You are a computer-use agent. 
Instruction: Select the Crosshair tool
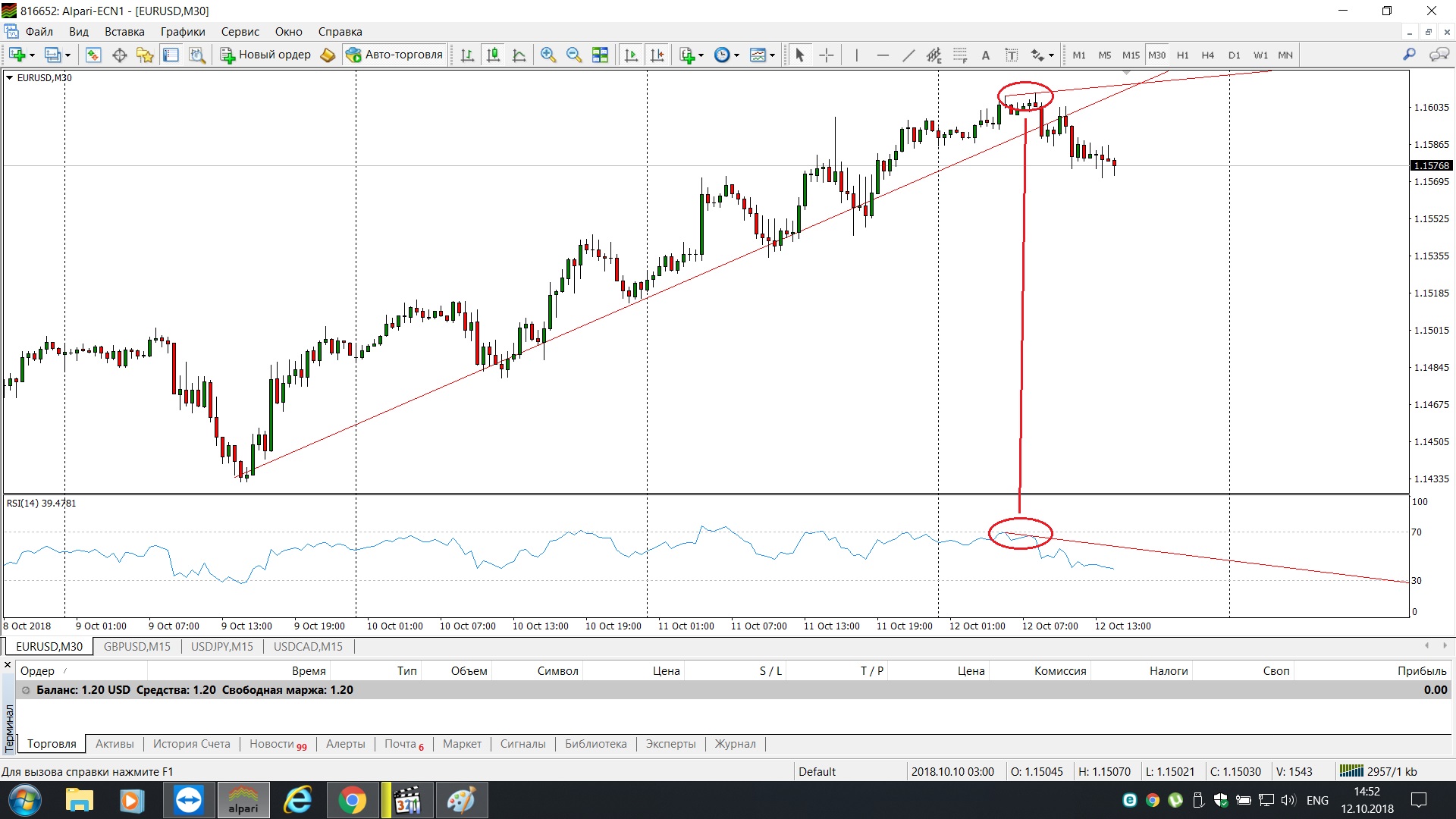pyautogui.click(x=827, y=55)
